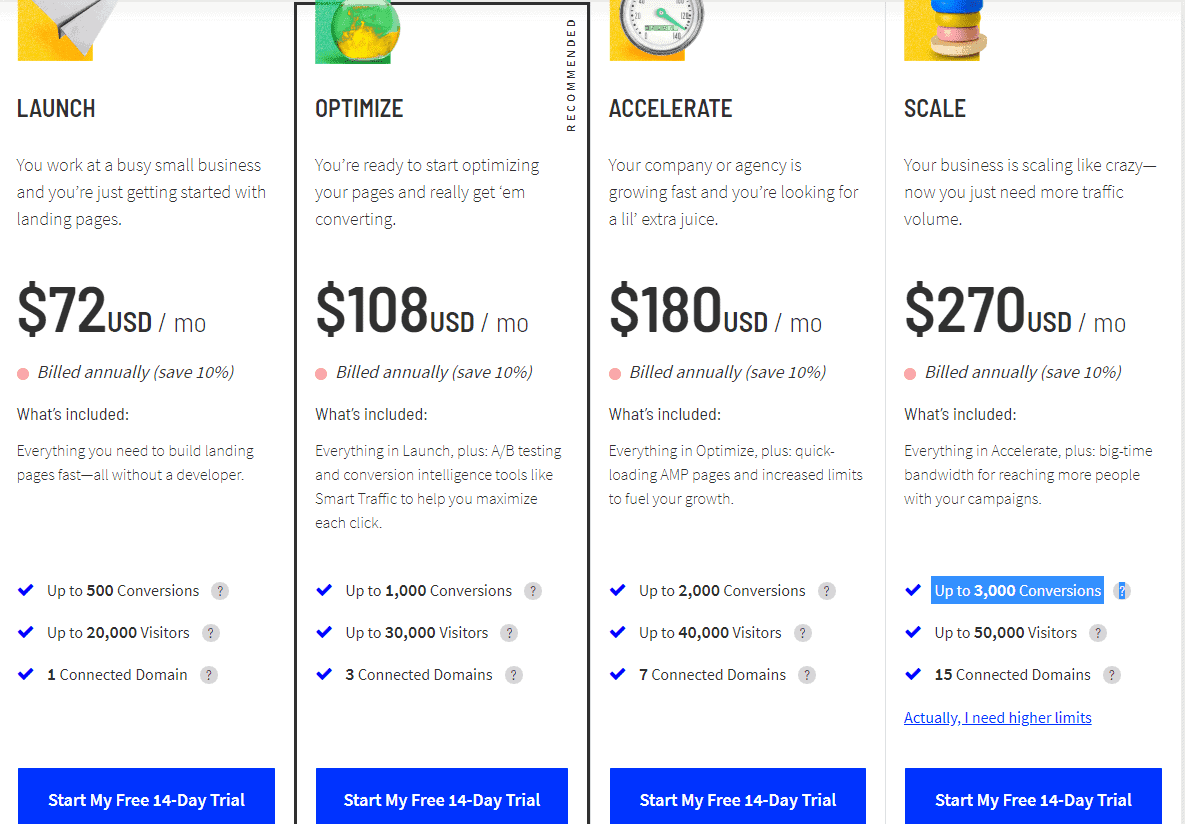
Task: Show tooltip for 1 Connected Domain
Action: 209,675
